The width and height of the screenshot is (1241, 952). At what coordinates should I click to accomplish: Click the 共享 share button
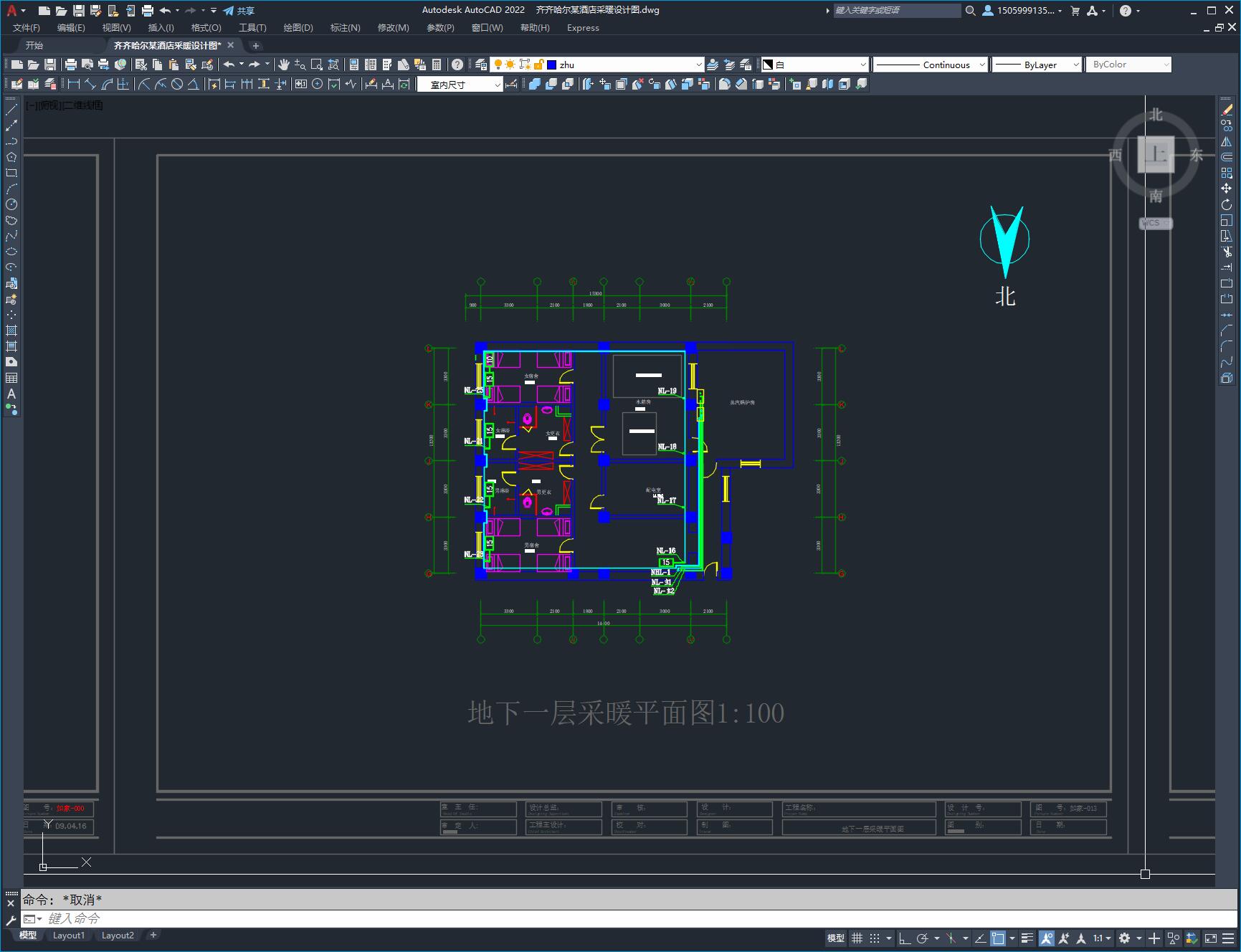point(239,11)
